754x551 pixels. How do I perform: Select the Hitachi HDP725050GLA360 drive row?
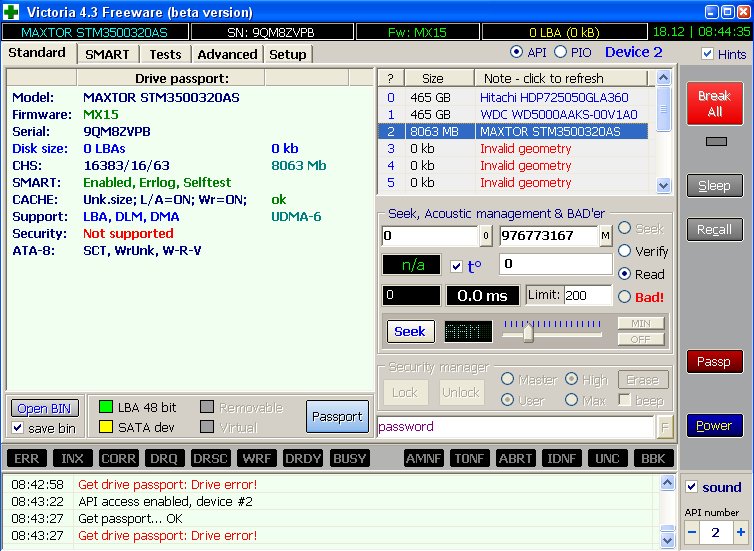[514, 98]
